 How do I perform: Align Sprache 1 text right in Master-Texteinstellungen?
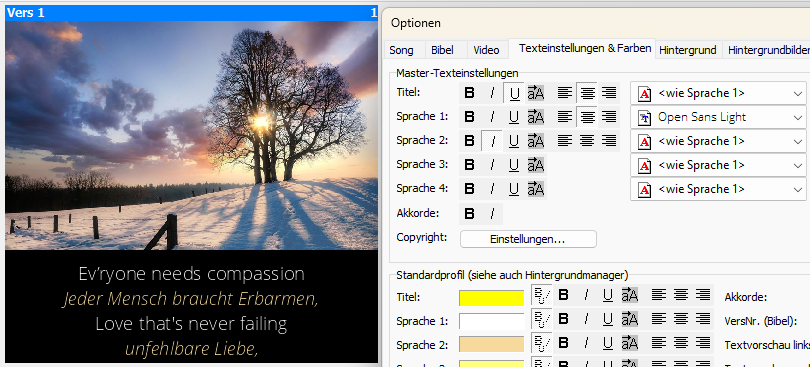coord(610,117)
